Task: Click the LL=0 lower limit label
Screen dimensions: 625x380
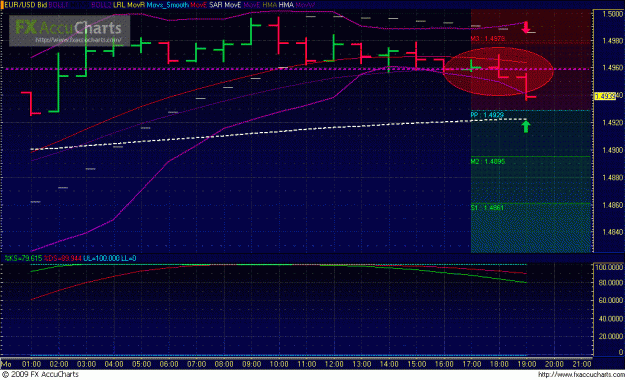Action: (x=129, y=258)
